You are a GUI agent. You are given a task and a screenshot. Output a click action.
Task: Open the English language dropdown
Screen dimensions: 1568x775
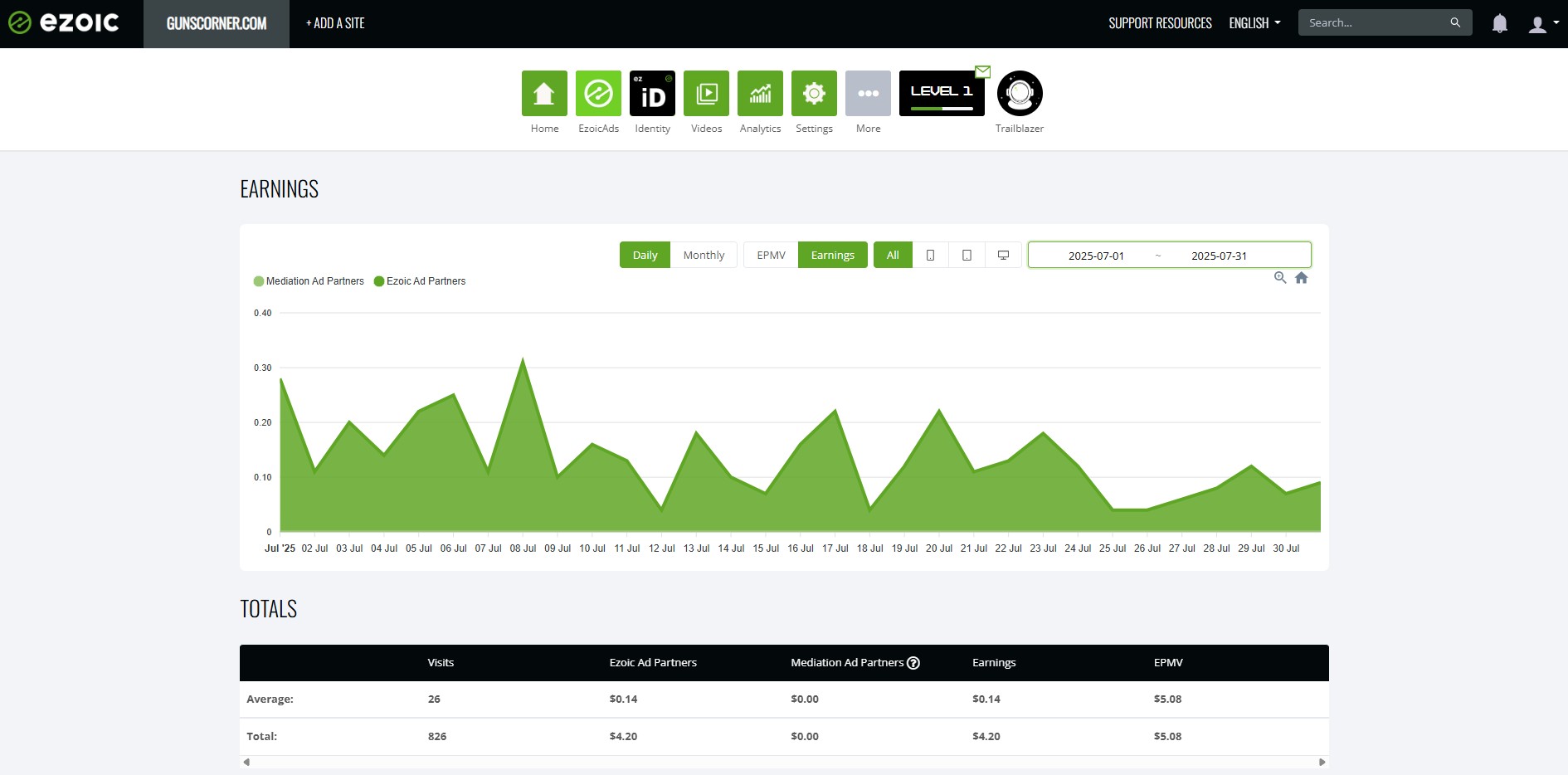pos(1254,23)
